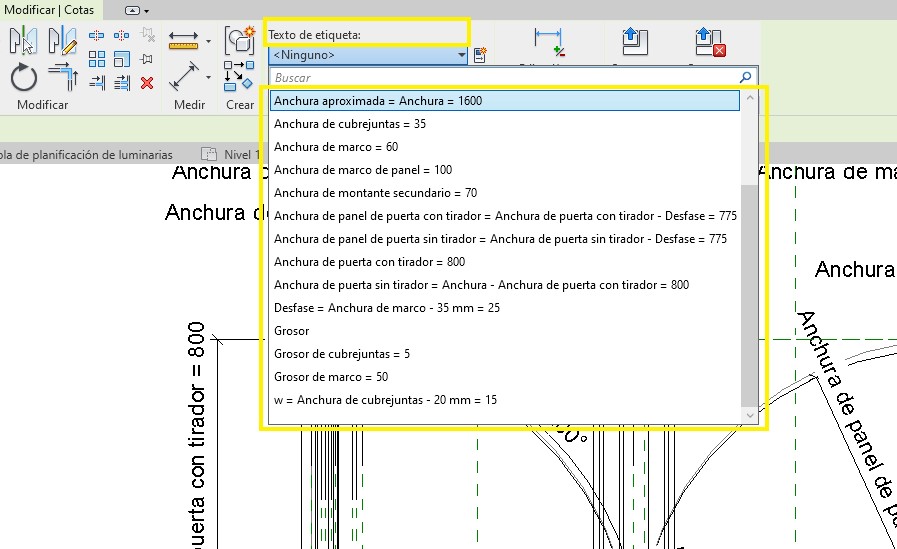Image resolution: width=897 pixels, height=549 pixels.
Task: Select the Modificar | Cotas ribbon tab
Action: pyautogui.click(x=52, y=9)
